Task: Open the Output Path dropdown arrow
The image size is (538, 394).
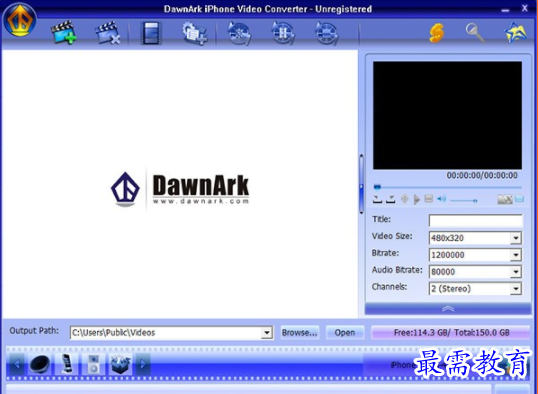Action: [267, 332]
